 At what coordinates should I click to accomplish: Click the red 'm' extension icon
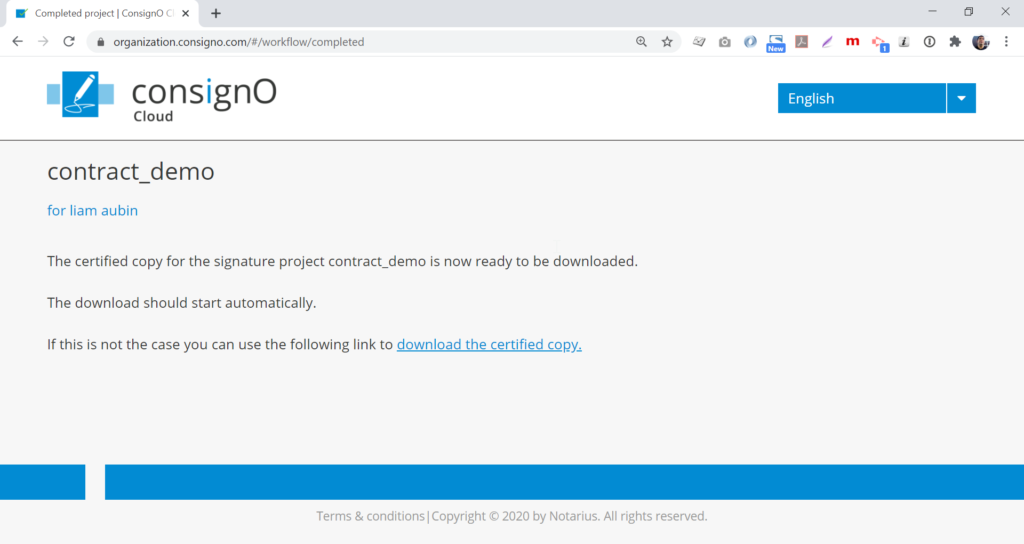point(852,42)
